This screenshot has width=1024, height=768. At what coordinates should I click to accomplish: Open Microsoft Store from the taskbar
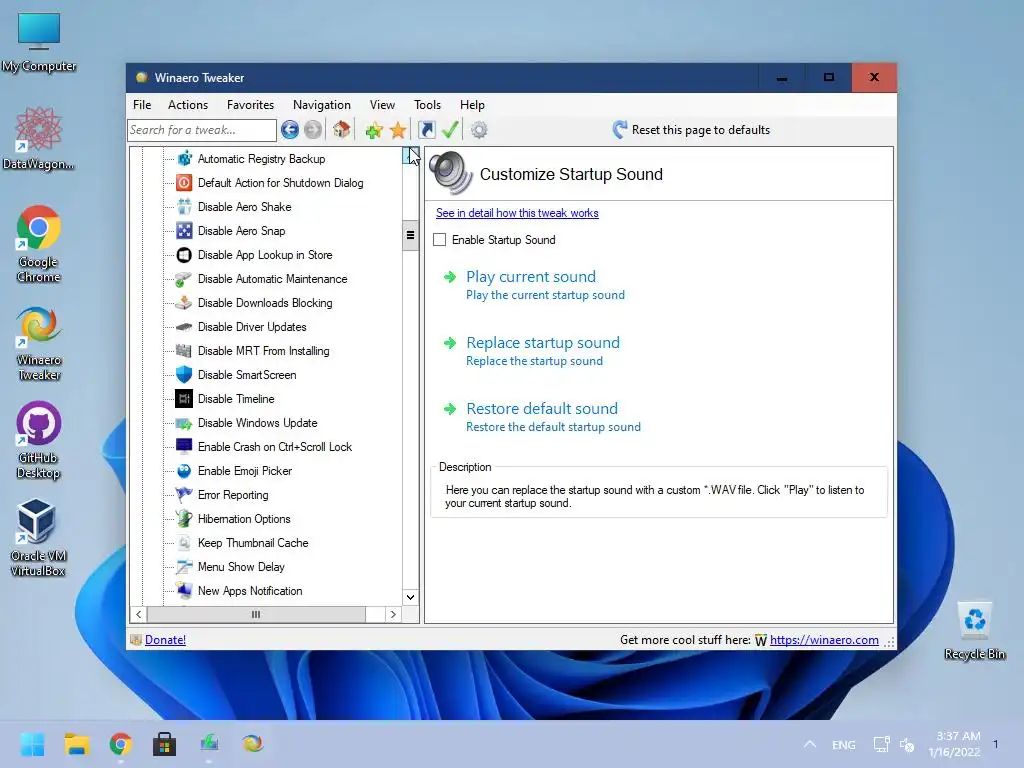165,744
